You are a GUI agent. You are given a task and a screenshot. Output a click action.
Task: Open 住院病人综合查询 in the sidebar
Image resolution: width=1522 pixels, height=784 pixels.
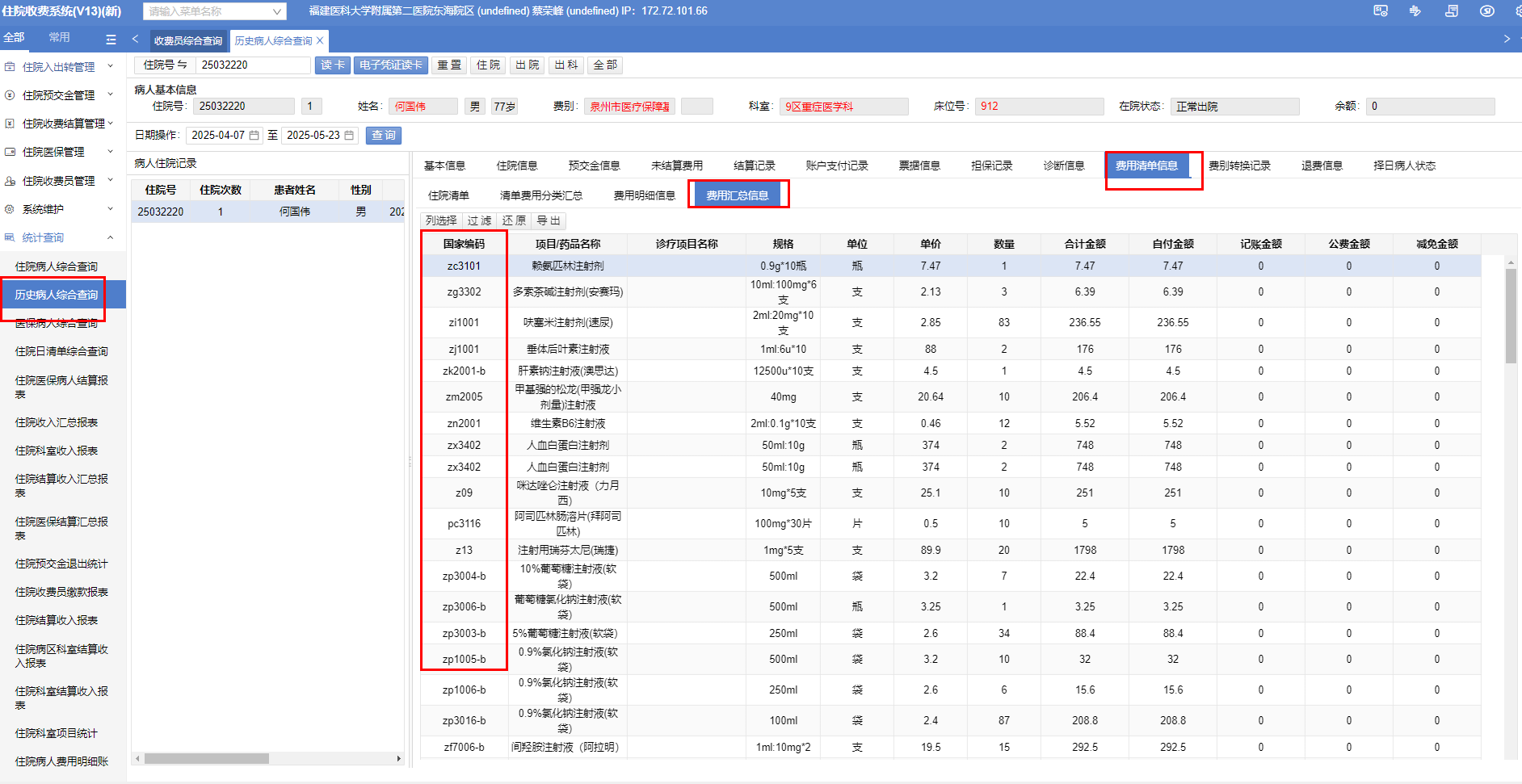point(57,266)
